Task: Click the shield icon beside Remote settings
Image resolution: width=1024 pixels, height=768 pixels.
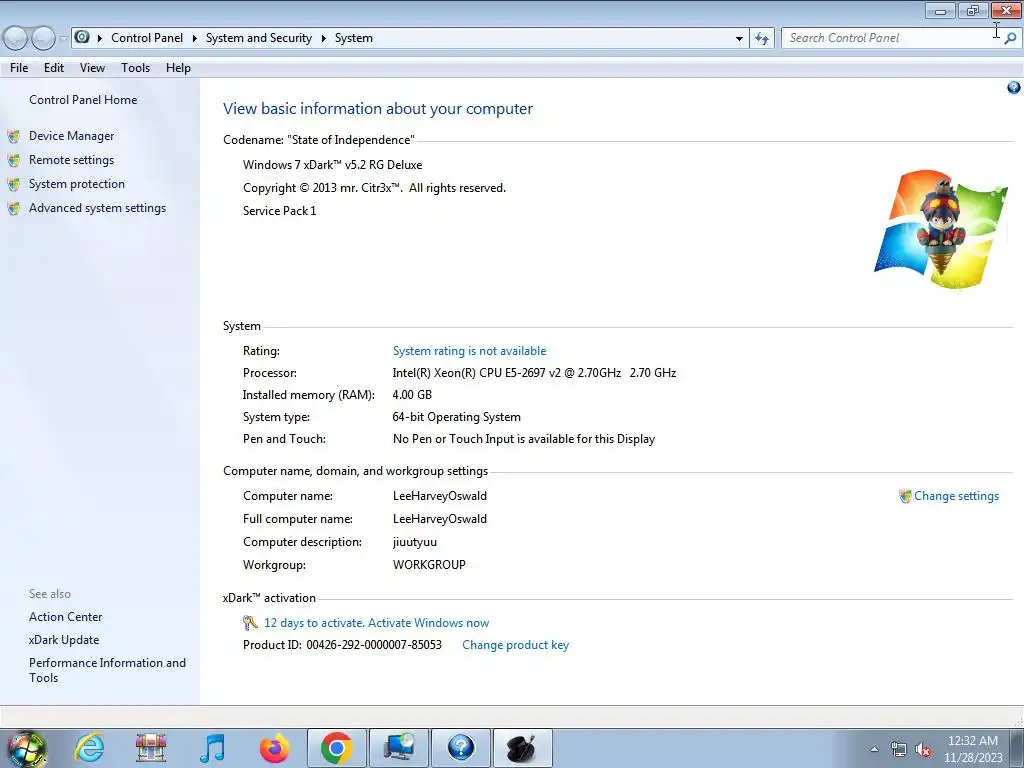Action: coord(14,161)
